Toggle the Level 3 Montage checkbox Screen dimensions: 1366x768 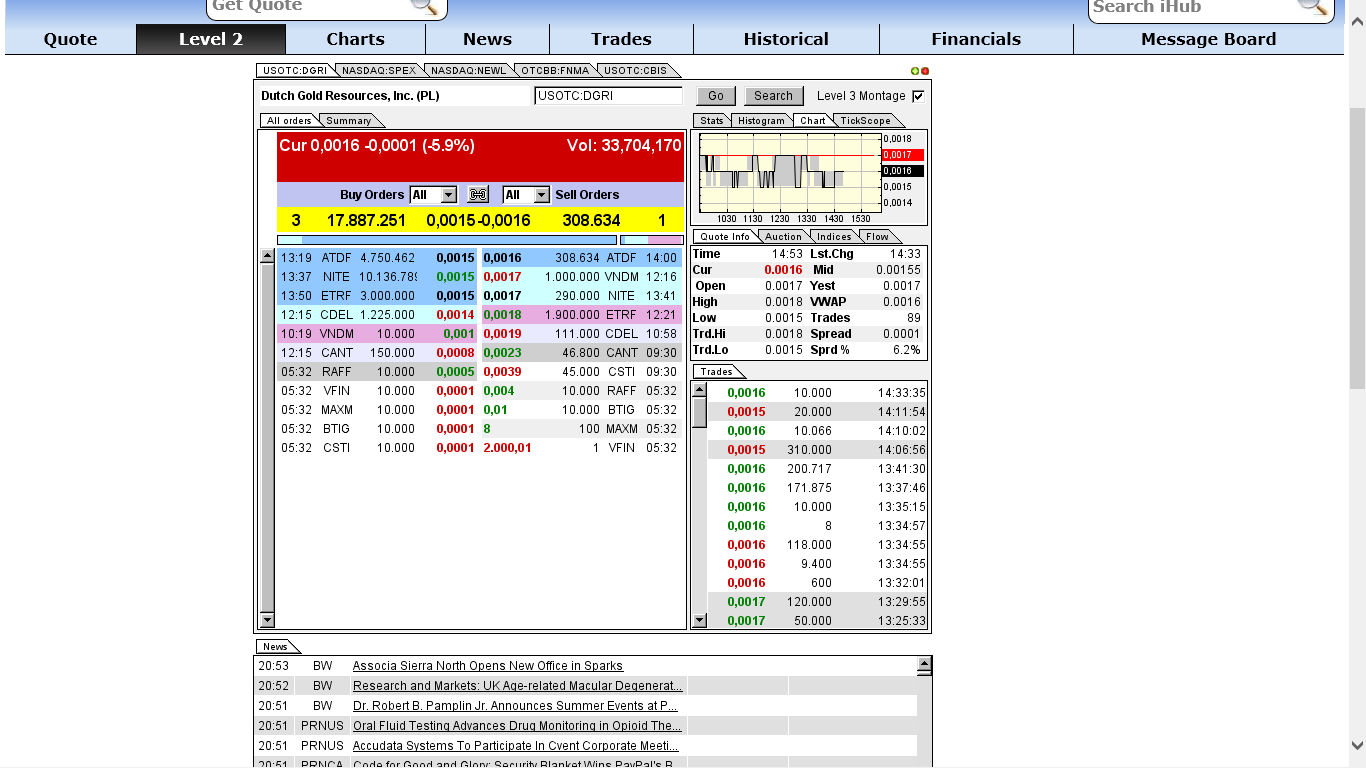coord(916,95)
